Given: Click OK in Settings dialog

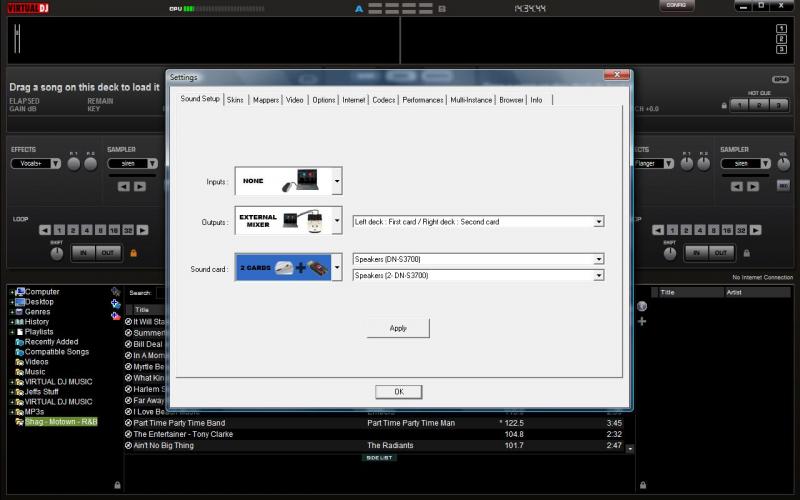Looking at the screenshot, I should click(398, 392).
